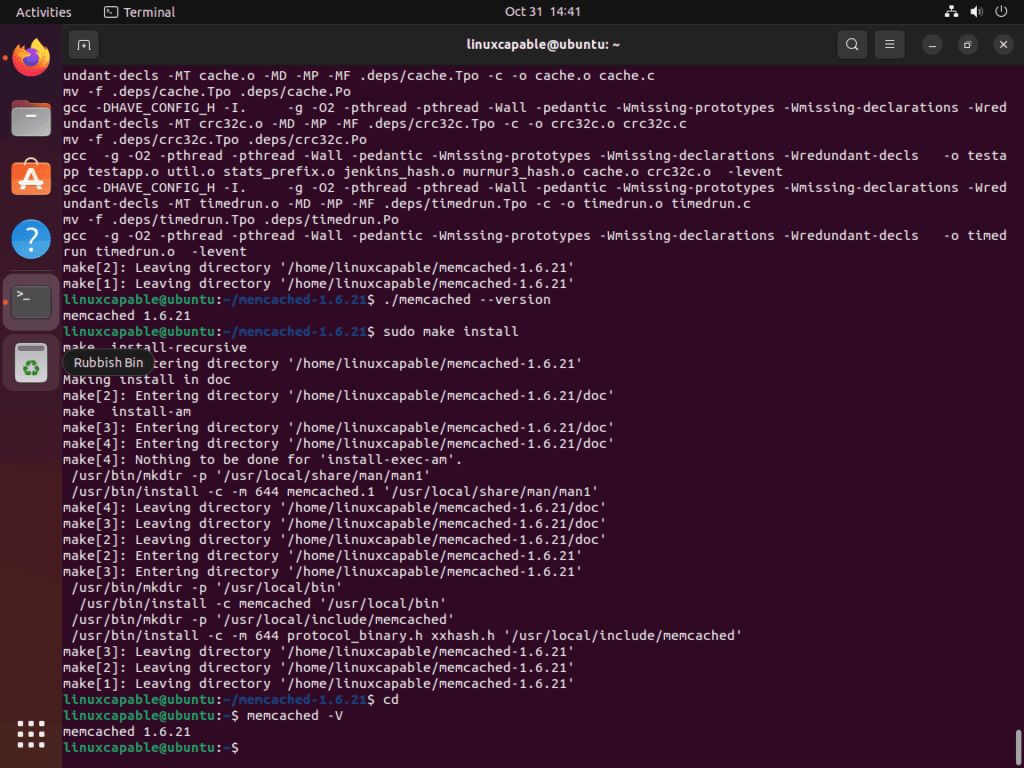Open the Activities overview
Viewport: 1024px width, 768px height.
click(x=44, y=12)
